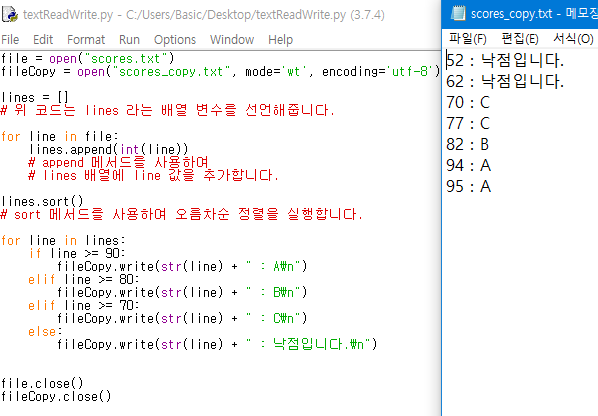The image size is (598, 416).
Task: Click the line for line in file:
Action: (60, 137)
